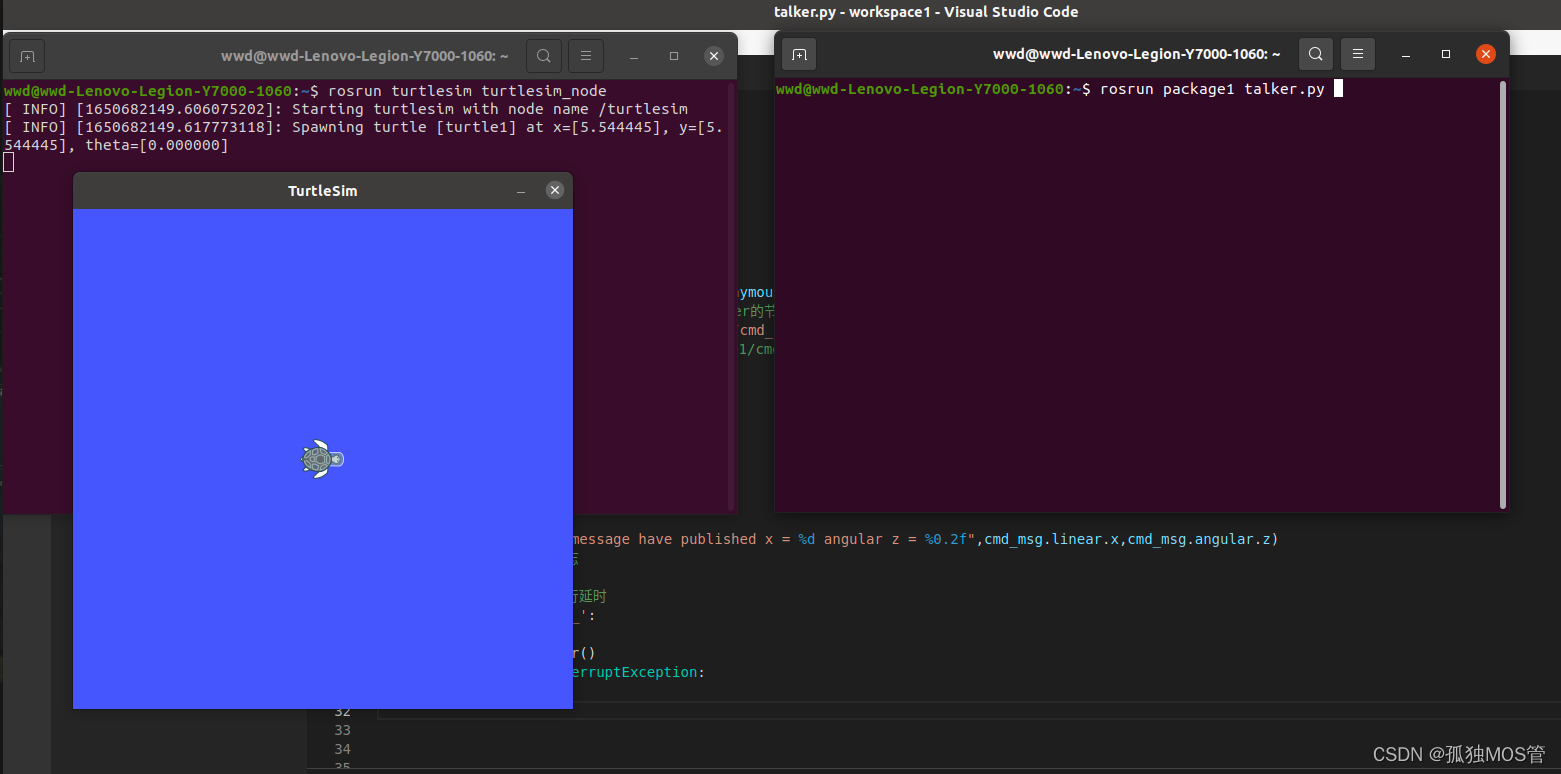Click the 'rosrun package1 talker.py' command text
The width and height of the screenshot is (1561, 774).
1212,89
